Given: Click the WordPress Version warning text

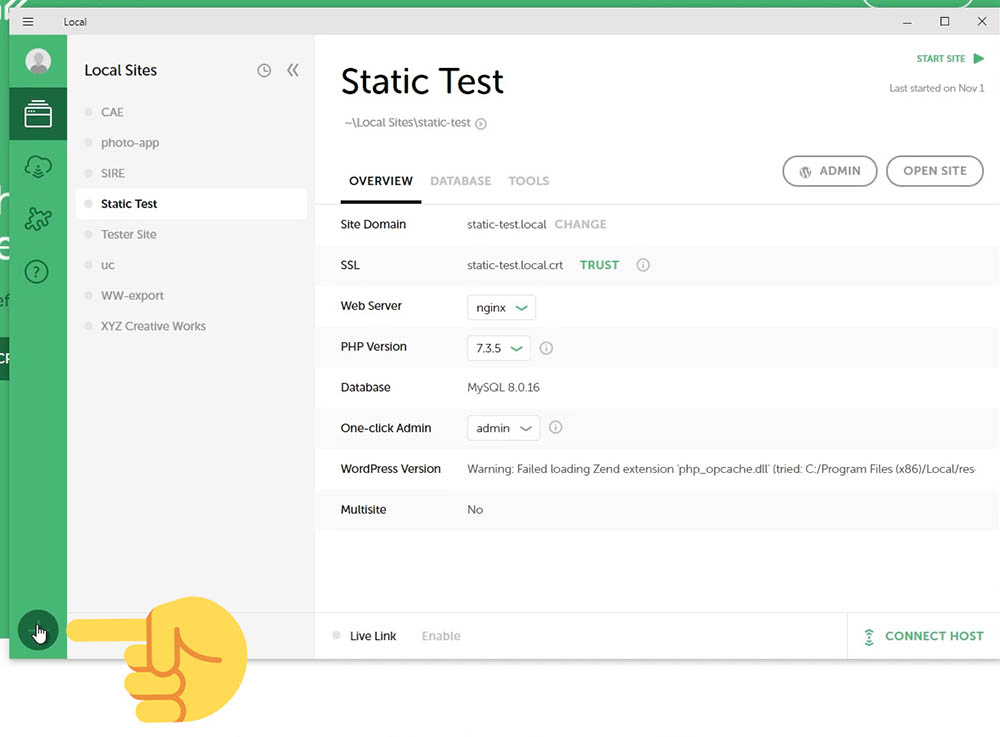Looking at the screenshot, I should [x=721, y=469].
